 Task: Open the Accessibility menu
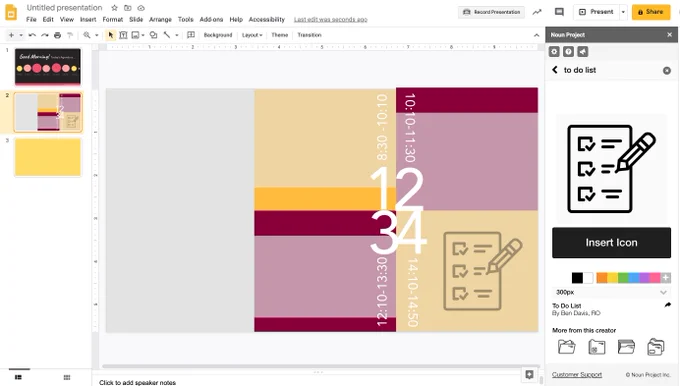click(x=267, y=20)
